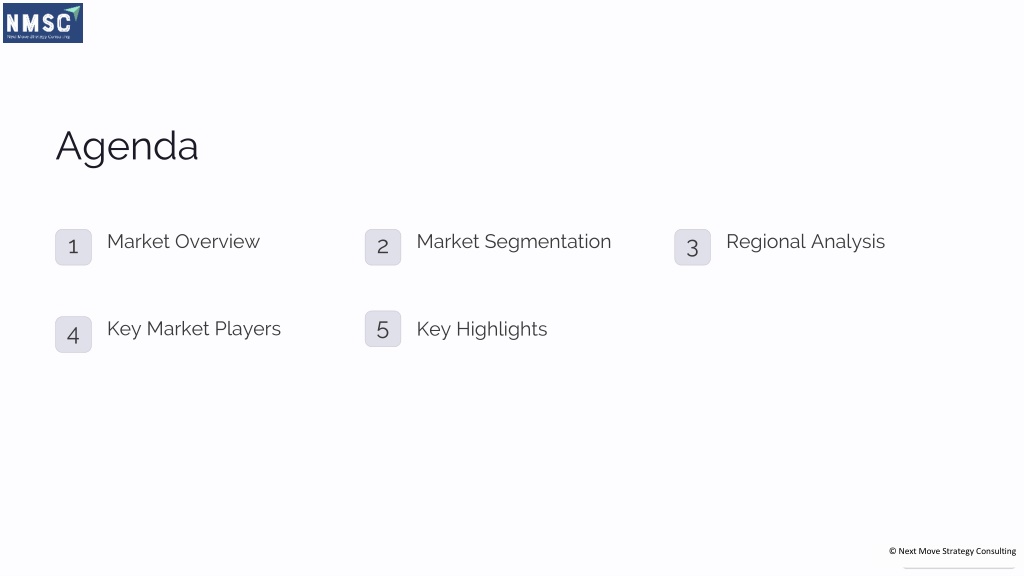Jump to Key Highlights section

click(x=482, y=330)
